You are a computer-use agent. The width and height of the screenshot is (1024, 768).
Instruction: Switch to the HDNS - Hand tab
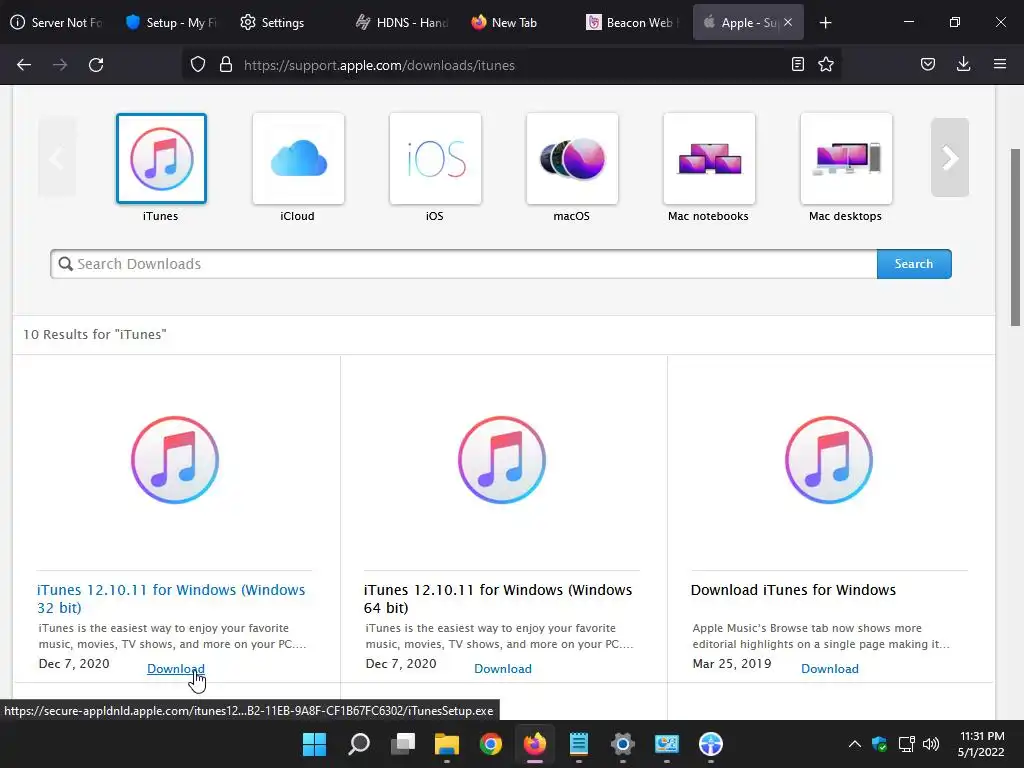pyautogui.click(x=401, y=22)
